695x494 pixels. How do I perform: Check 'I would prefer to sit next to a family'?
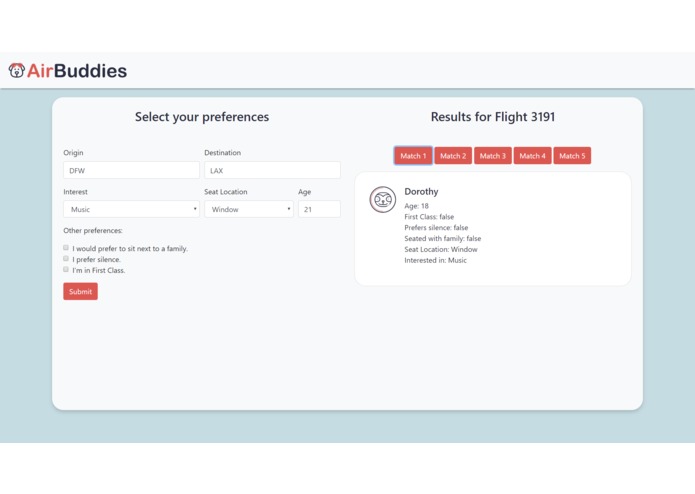66,248
